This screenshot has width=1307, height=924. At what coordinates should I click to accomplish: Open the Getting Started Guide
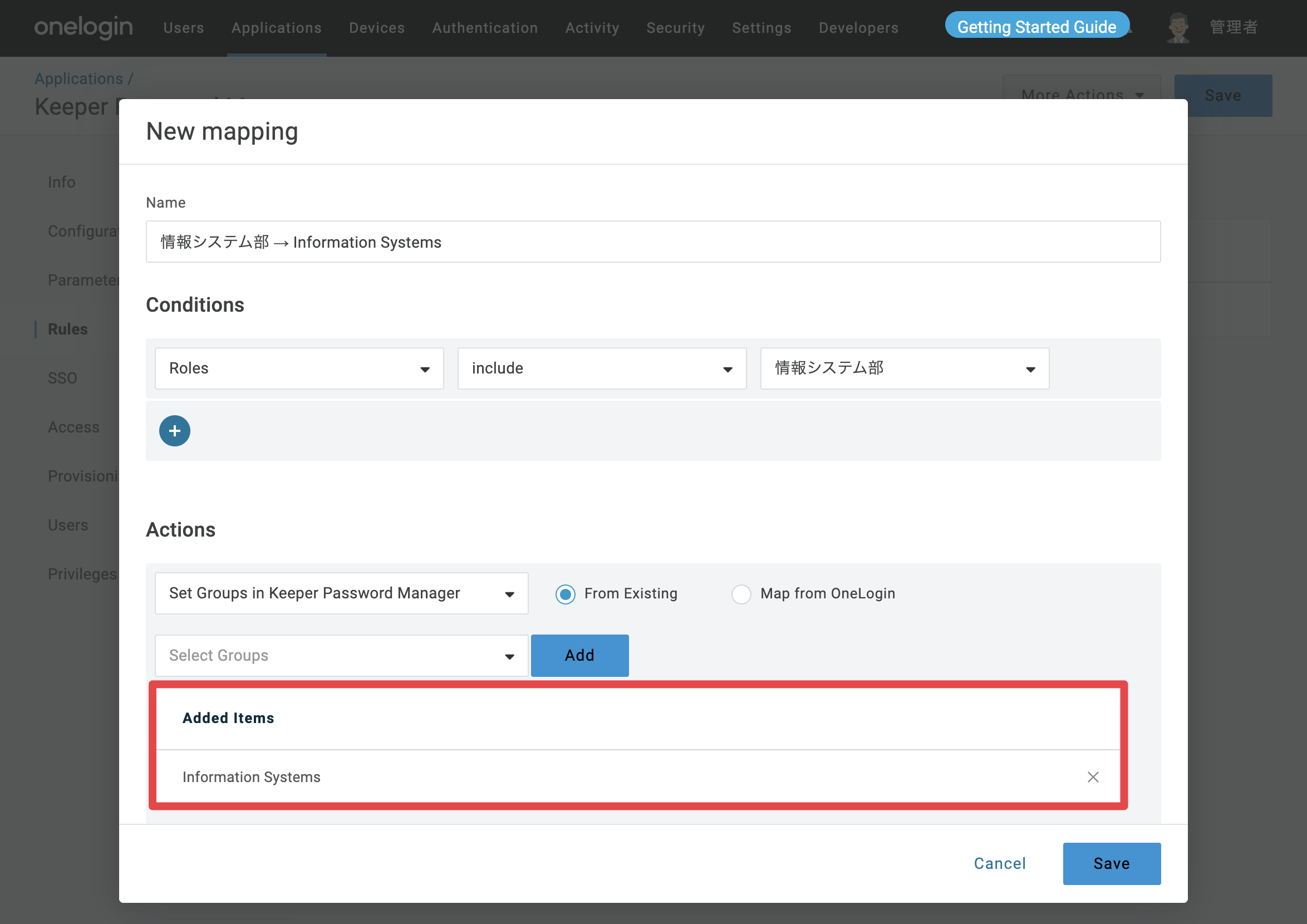coord(1036,26)
